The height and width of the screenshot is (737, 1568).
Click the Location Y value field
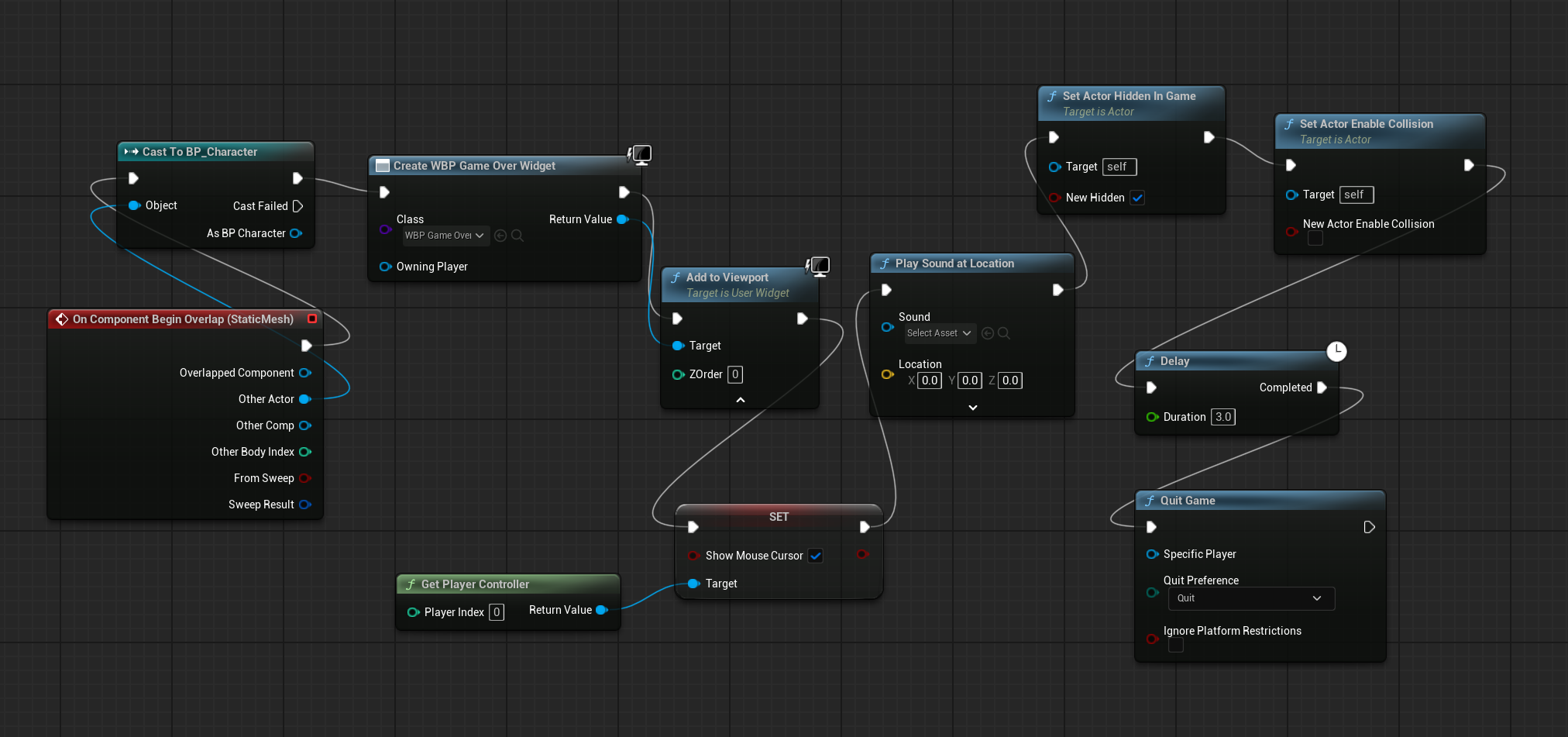[970, 381]
